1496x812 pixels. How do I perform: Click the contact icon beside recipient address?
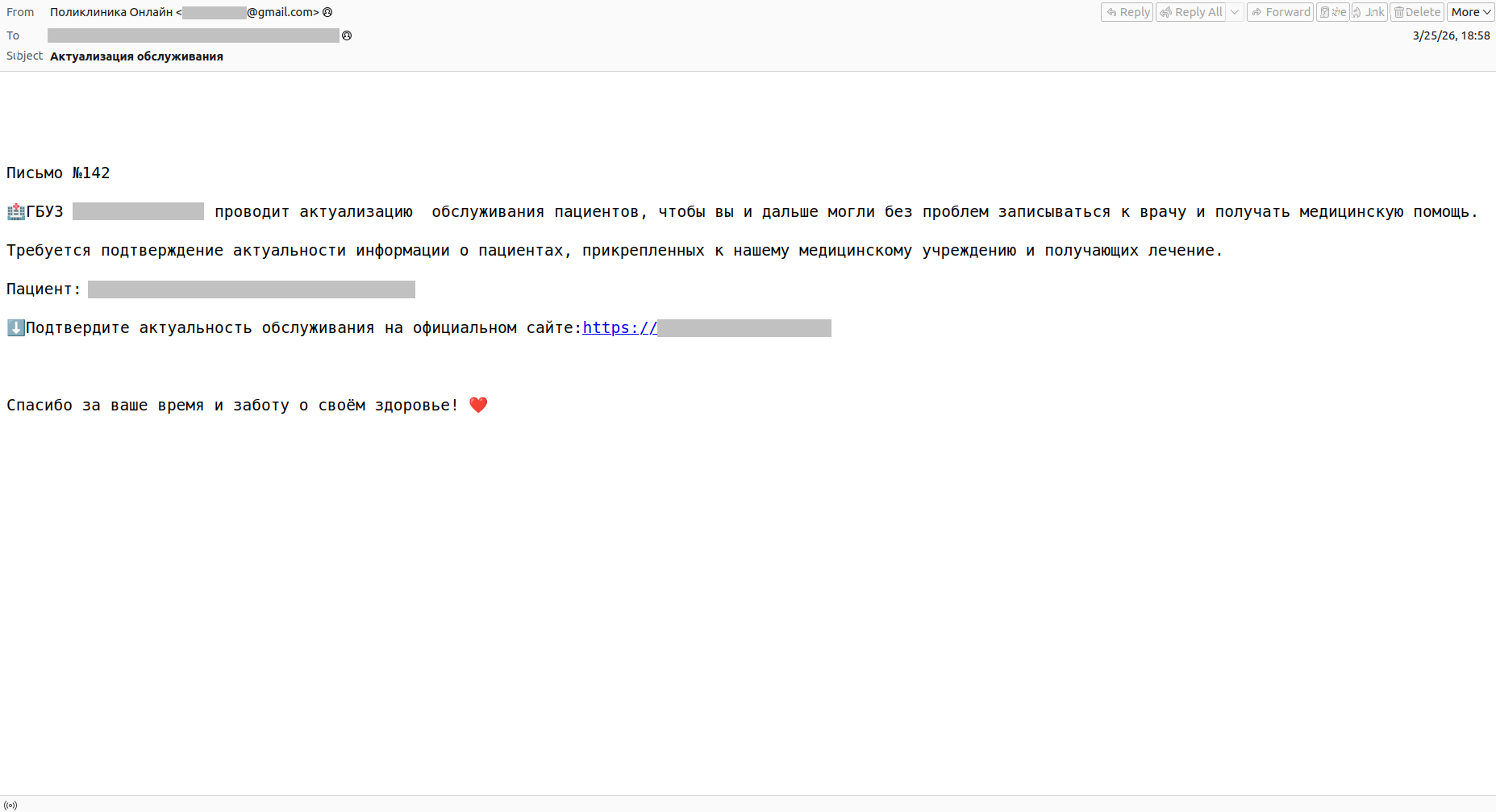347,35
